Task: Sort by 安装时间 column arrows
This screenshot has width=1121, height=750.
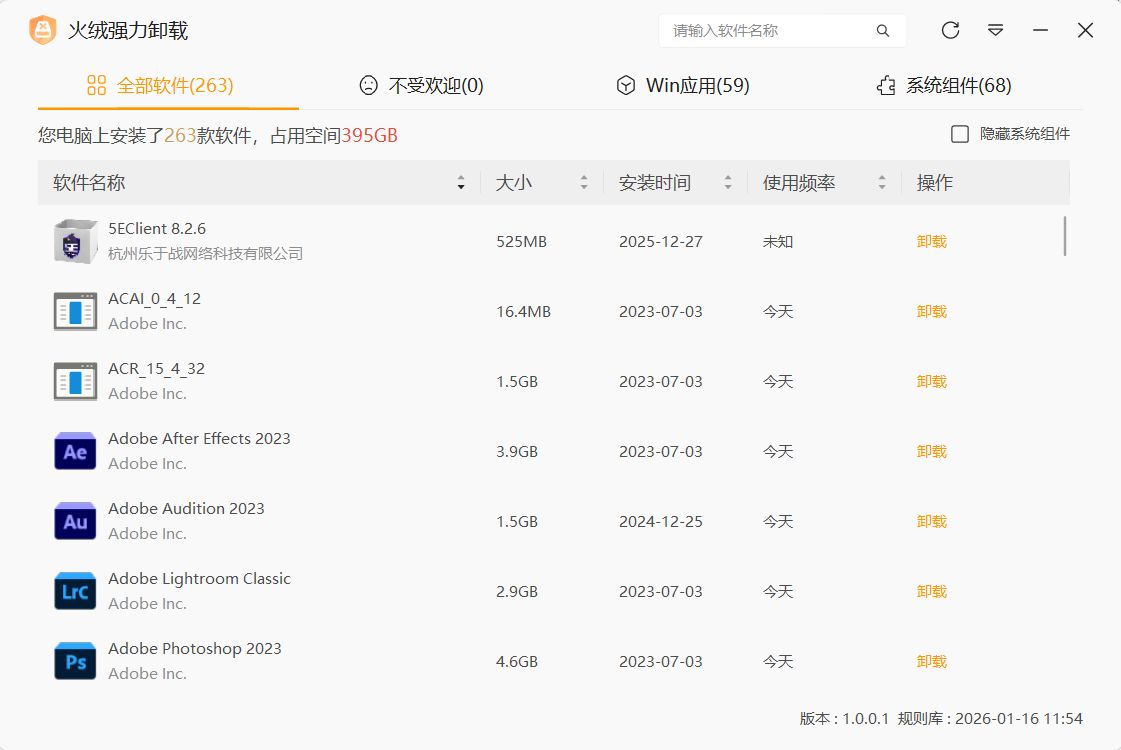Action: [x=728, y=183]
